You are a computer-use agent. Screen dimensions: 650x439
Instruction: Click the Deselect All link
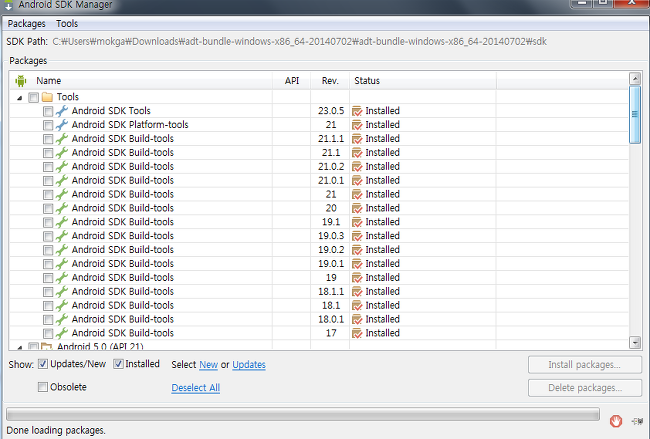(x=196, y=388)
